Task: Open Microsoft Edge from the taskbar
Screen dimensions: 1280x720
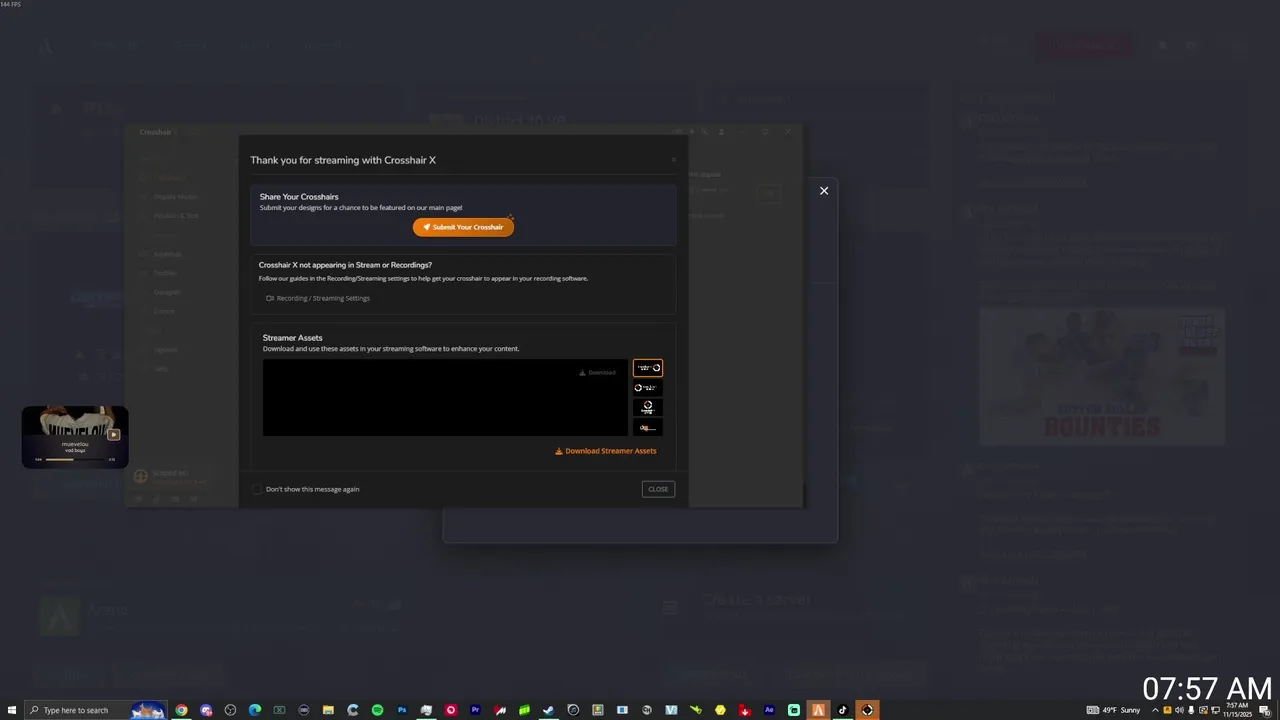Action: [255, 710]
